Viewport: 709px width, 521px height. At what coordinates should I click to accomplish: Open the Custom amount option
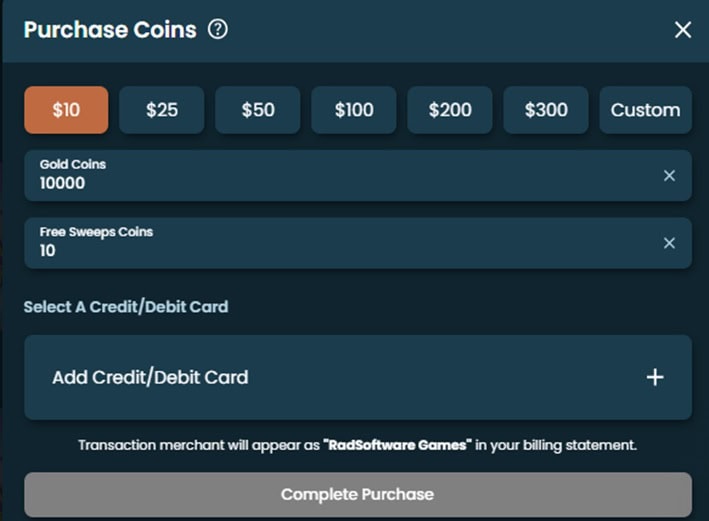(645, 110)
